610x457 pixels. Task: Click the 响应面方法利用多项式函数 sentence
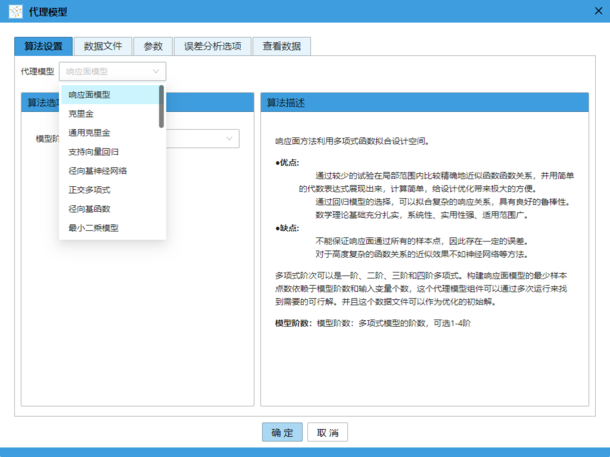[x=352, y=141]
